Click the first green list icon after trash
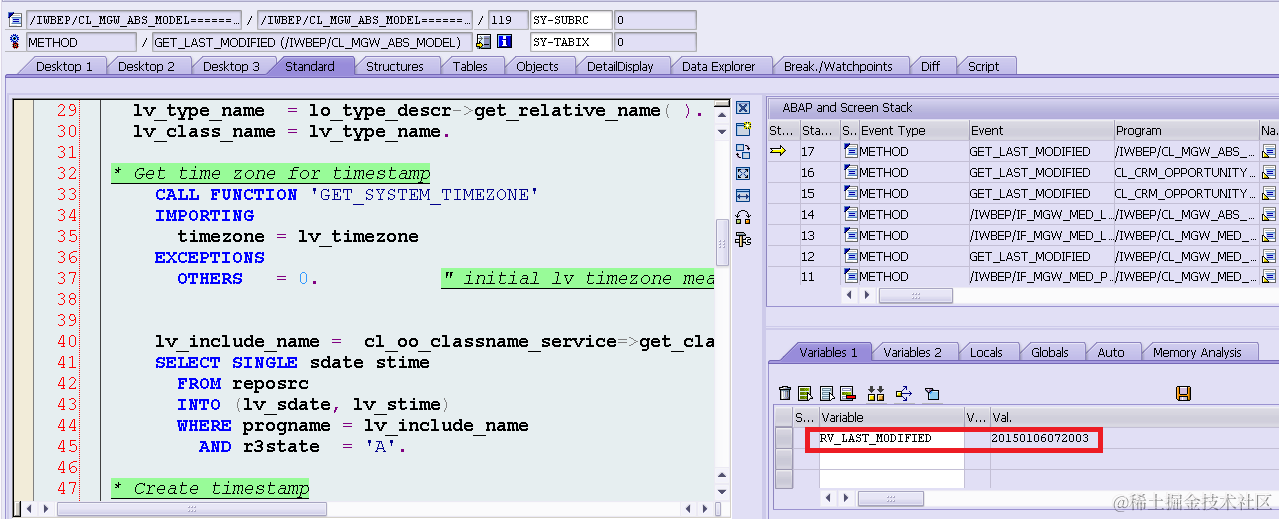The image size is (1279, 519). tap(805, 393)
